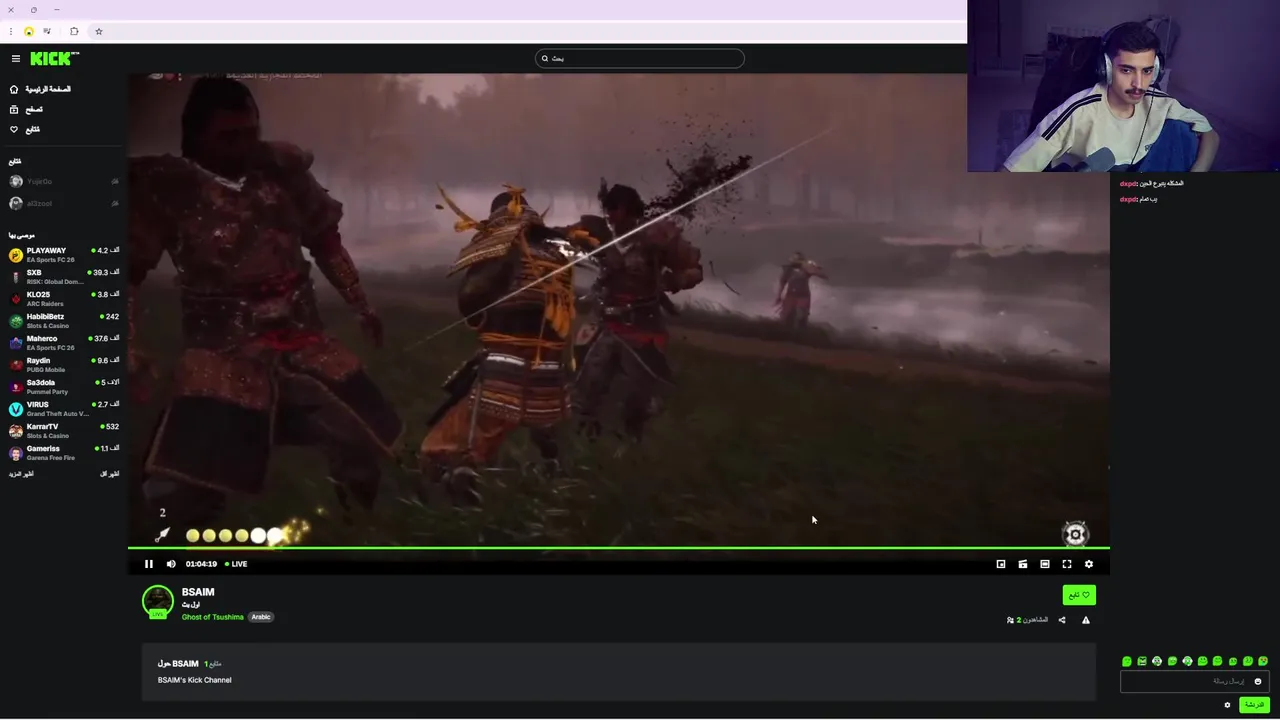
Task: Toggle theater mode
Action: [1045, 564]
